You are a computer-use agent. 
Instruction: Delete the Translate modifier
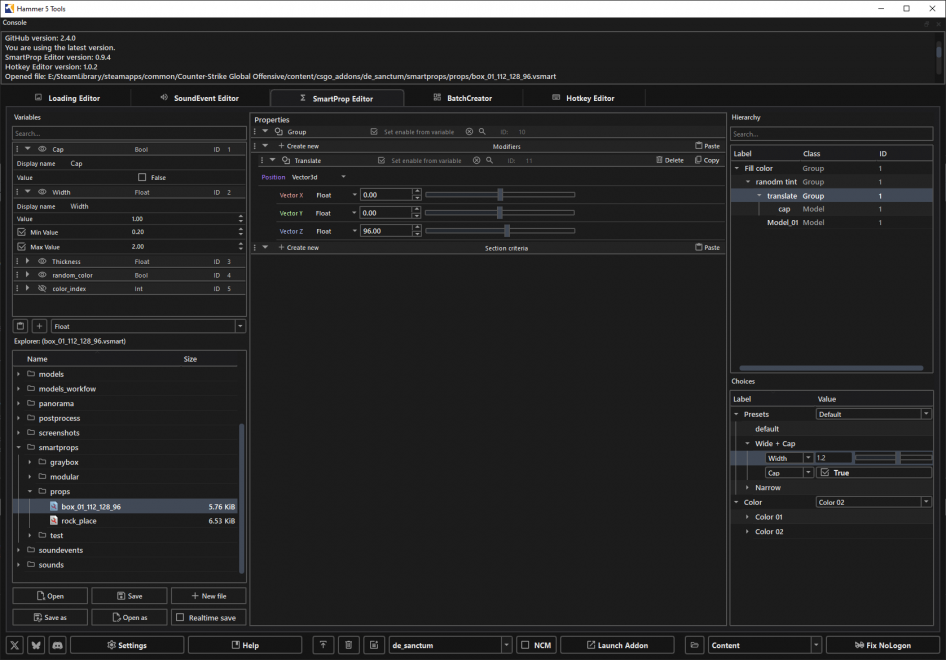(669, 160)
